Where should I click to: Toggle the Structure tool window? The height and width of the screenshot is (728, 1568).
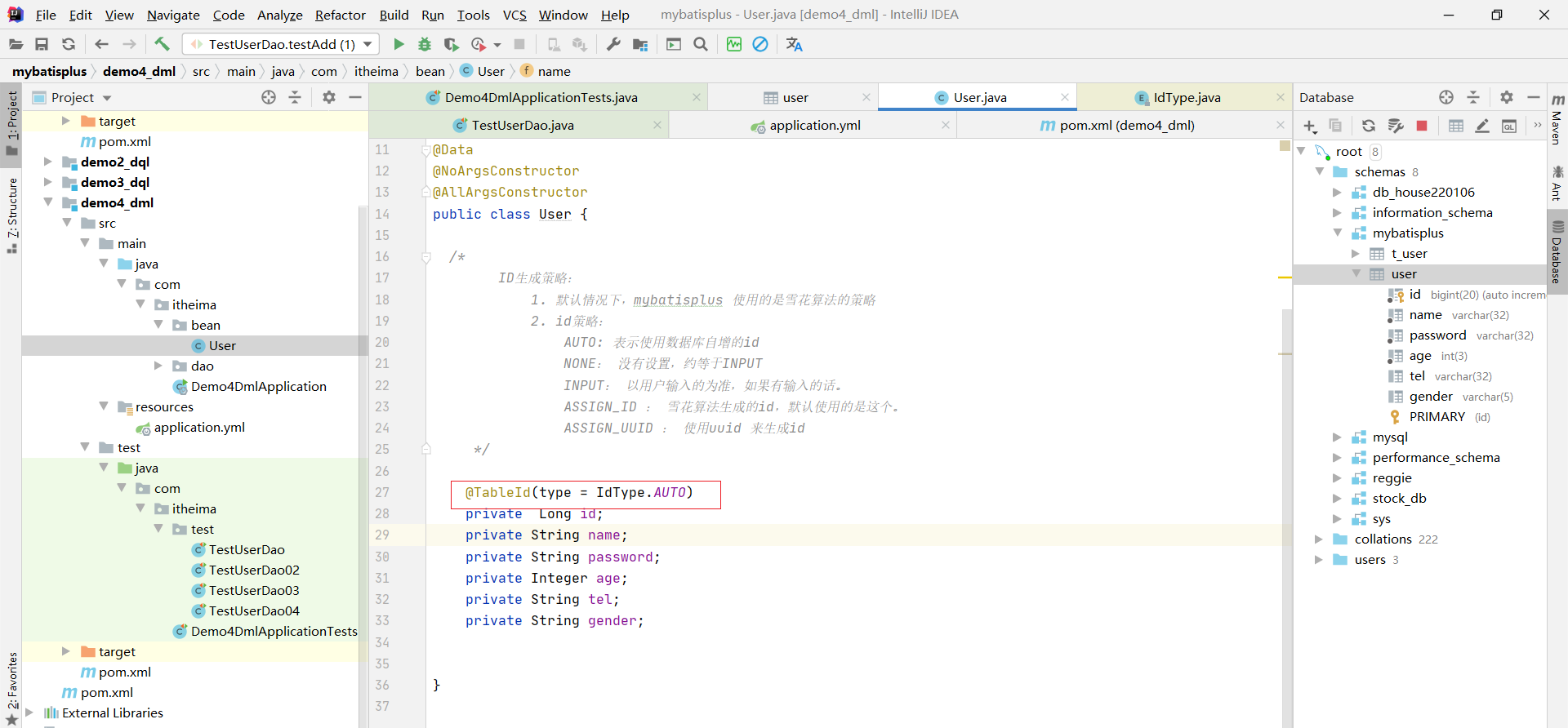click(x=12, y=215)
